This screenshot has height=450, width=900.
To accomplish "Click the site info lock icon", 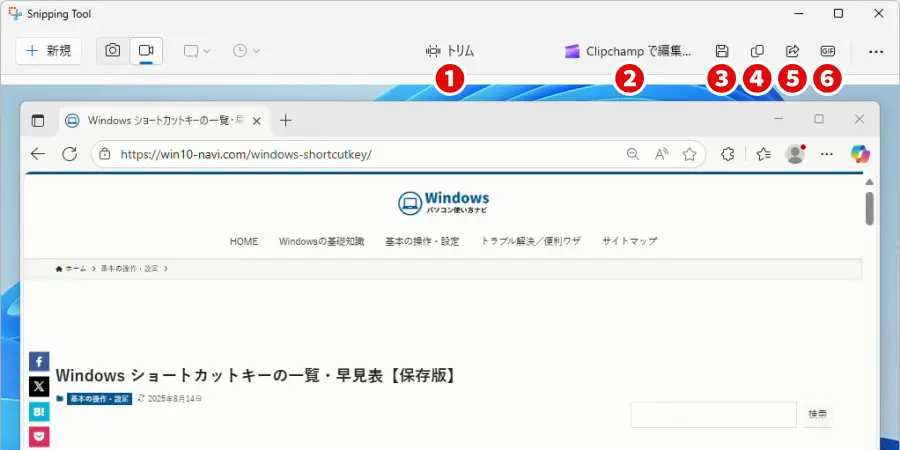I will [x=104, y=154].
